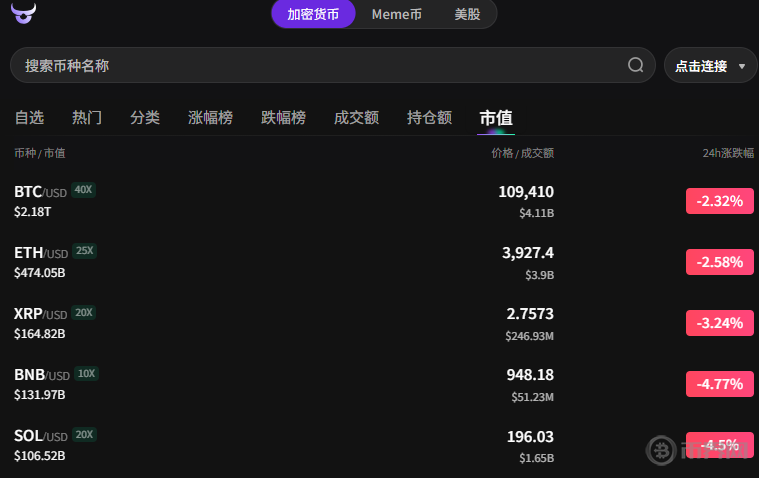This screenshot has height=478, width=759.
Task: Click the SOL 20X leverage badge
Action: tap(84, 435)
